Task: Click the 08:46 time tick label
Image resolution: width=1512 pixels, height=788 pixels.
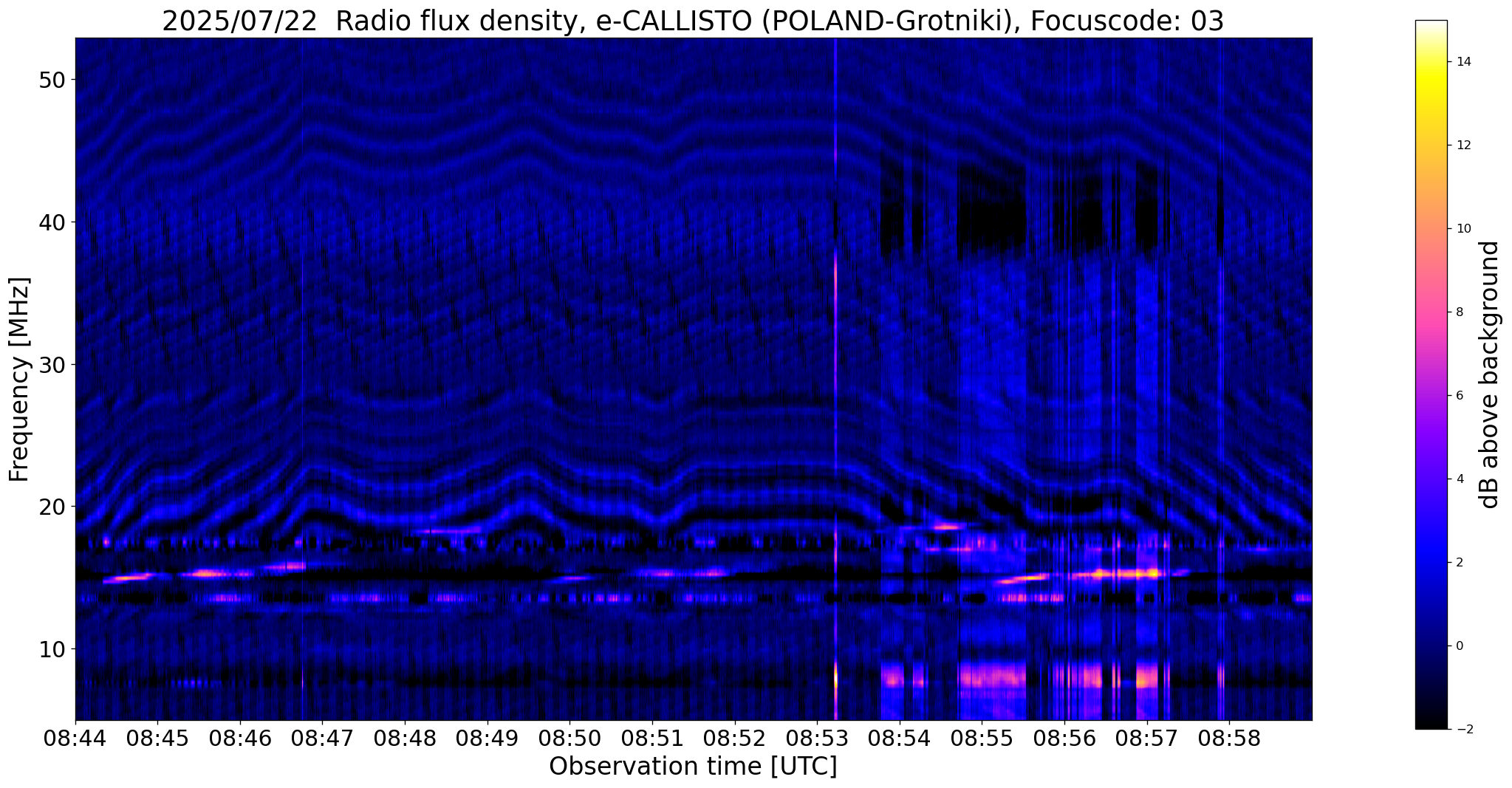Action: [239, 739]
